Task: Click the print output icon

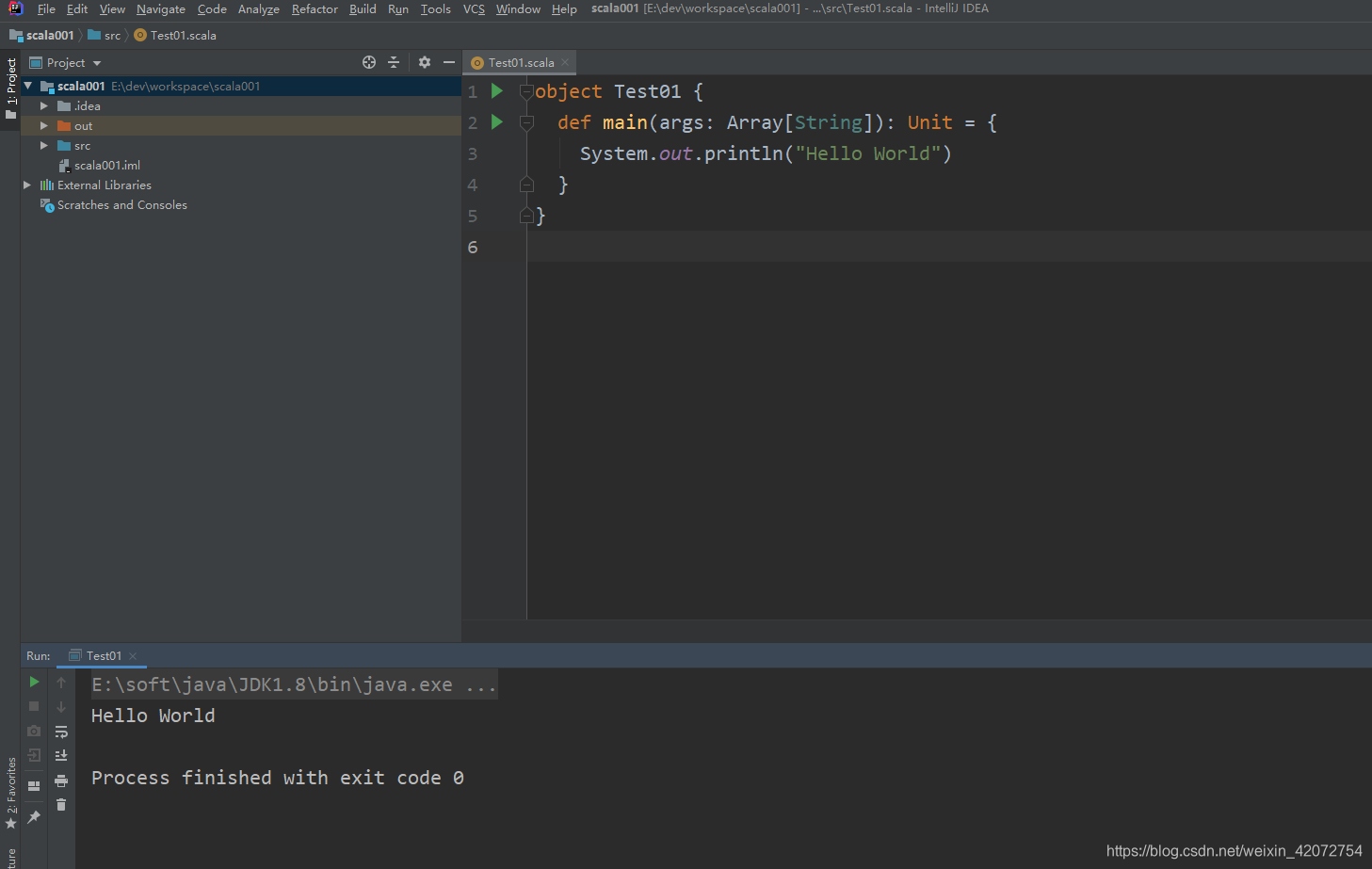Action: point(61,780)
